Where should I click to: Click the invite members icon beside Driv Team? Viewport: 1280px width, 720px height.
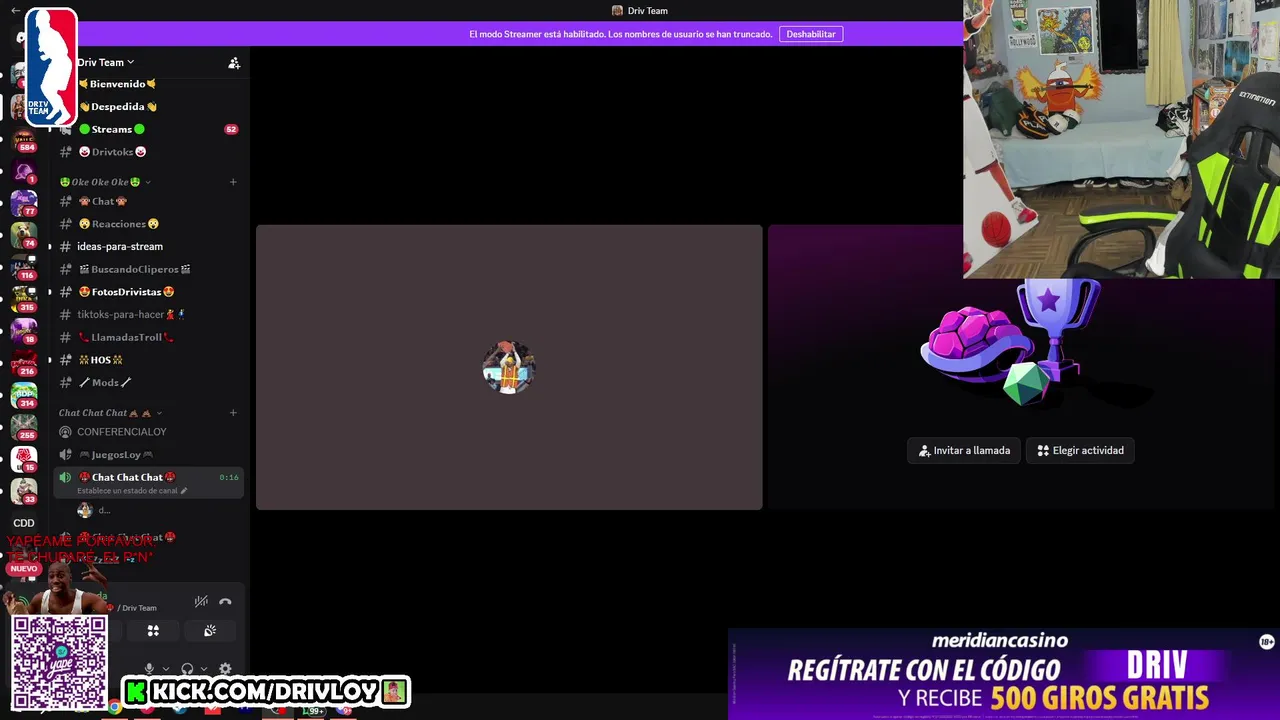(234, 63)
